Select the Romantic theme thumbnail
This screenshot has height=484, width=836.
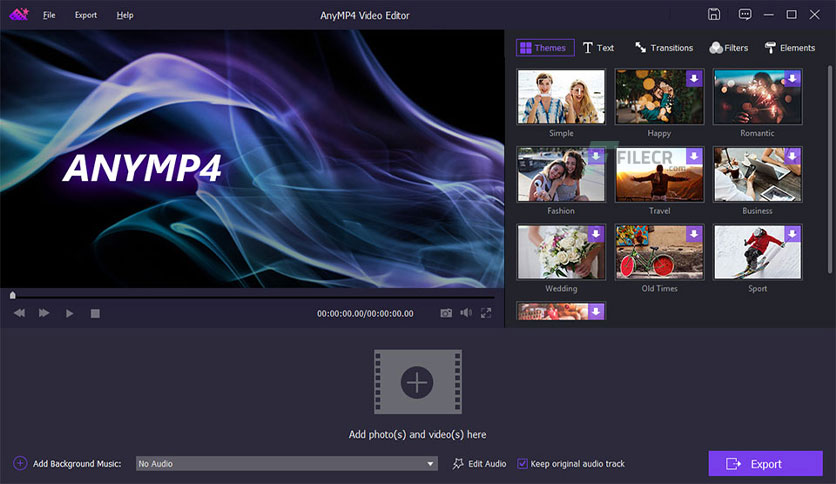point(757,96)
